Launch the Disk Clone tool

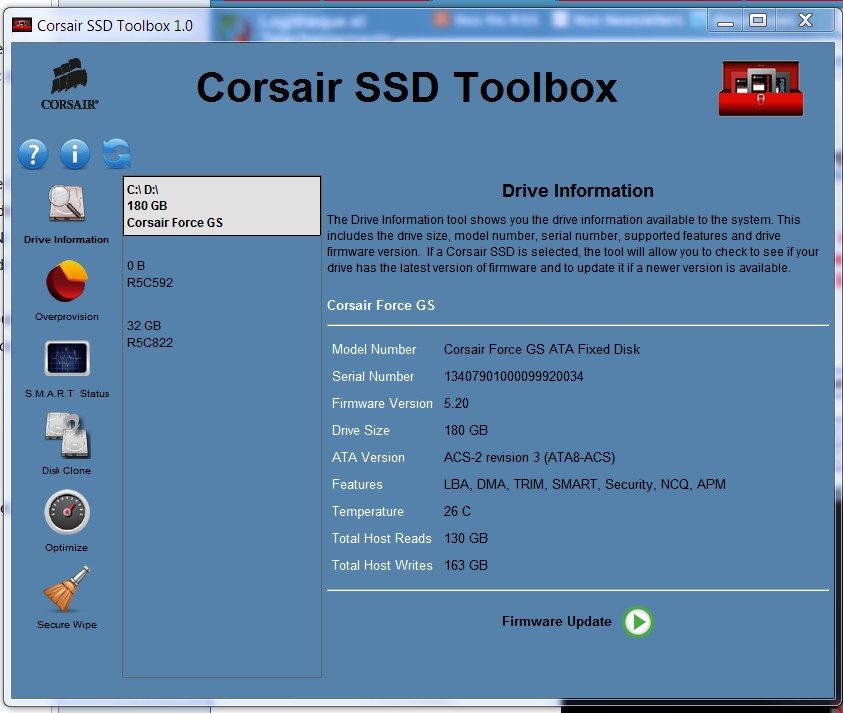pos(67,435)
